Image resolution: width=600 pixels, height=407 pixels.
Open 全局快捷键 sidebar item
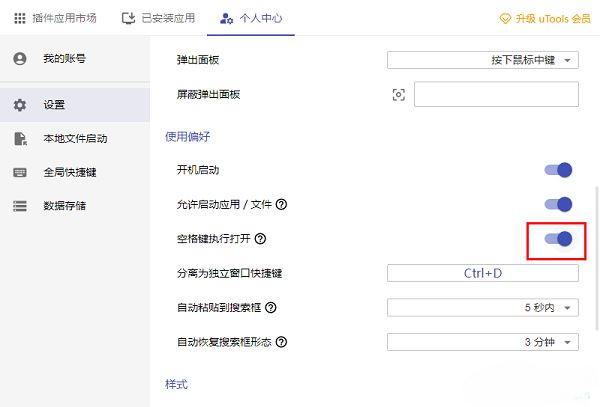tap(75, 172)
